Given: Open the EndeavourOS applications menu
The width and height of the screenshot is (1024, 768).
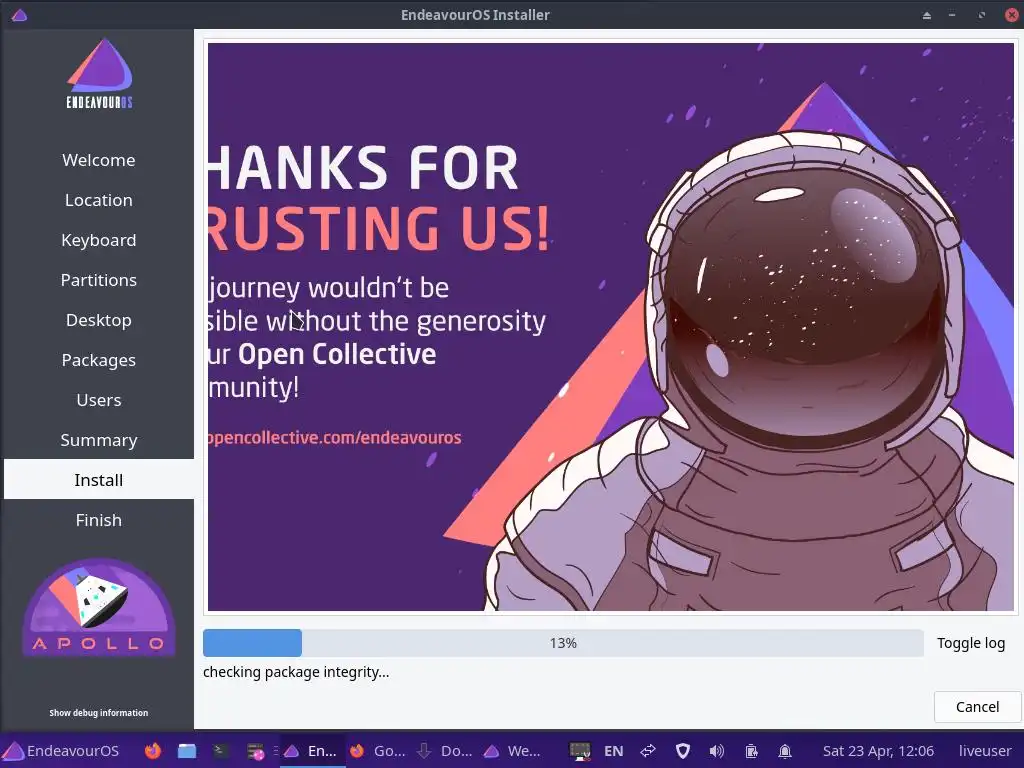Looking at the screenshot, I should [61, 750].
